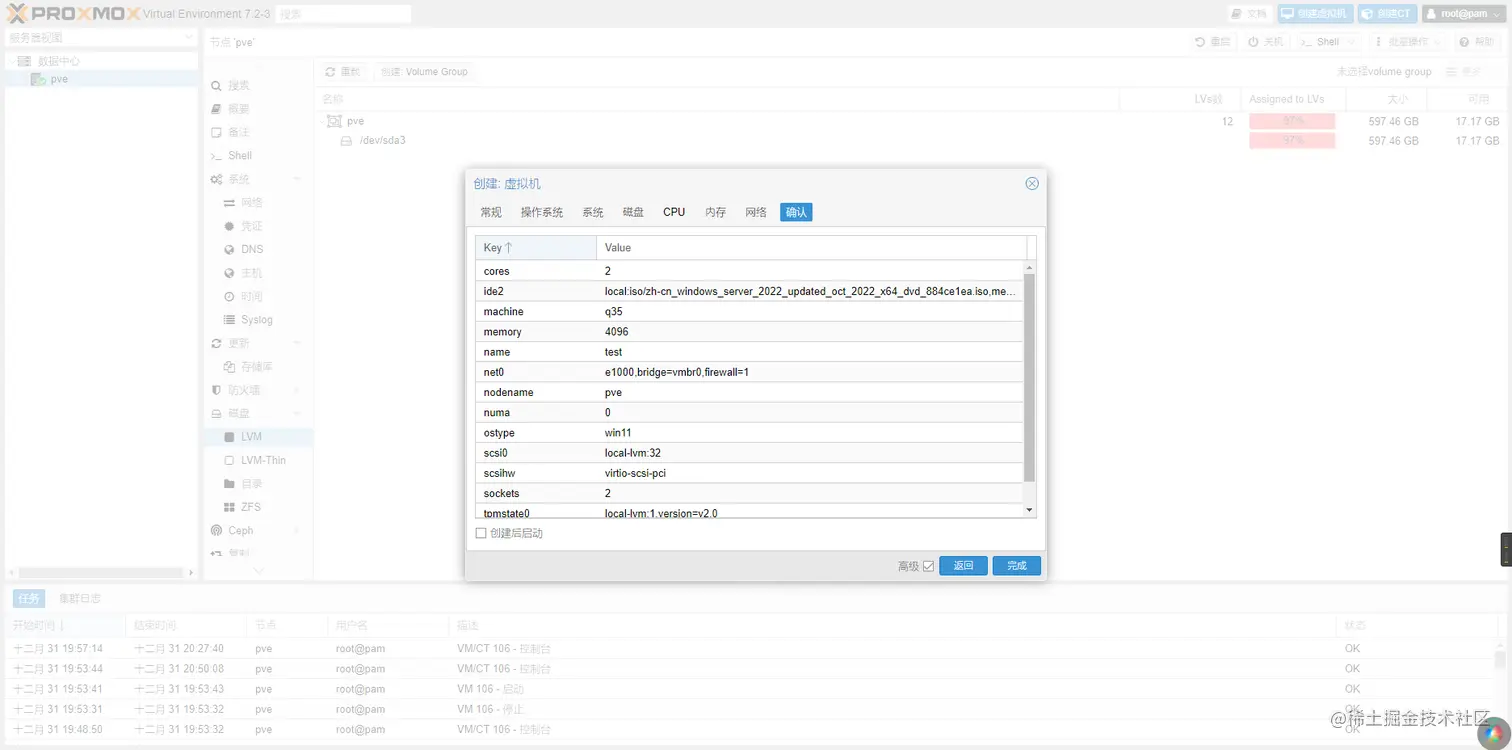The image size is (1512, 750).
Task: Click the 返回 back button
Action: (963, 566)
